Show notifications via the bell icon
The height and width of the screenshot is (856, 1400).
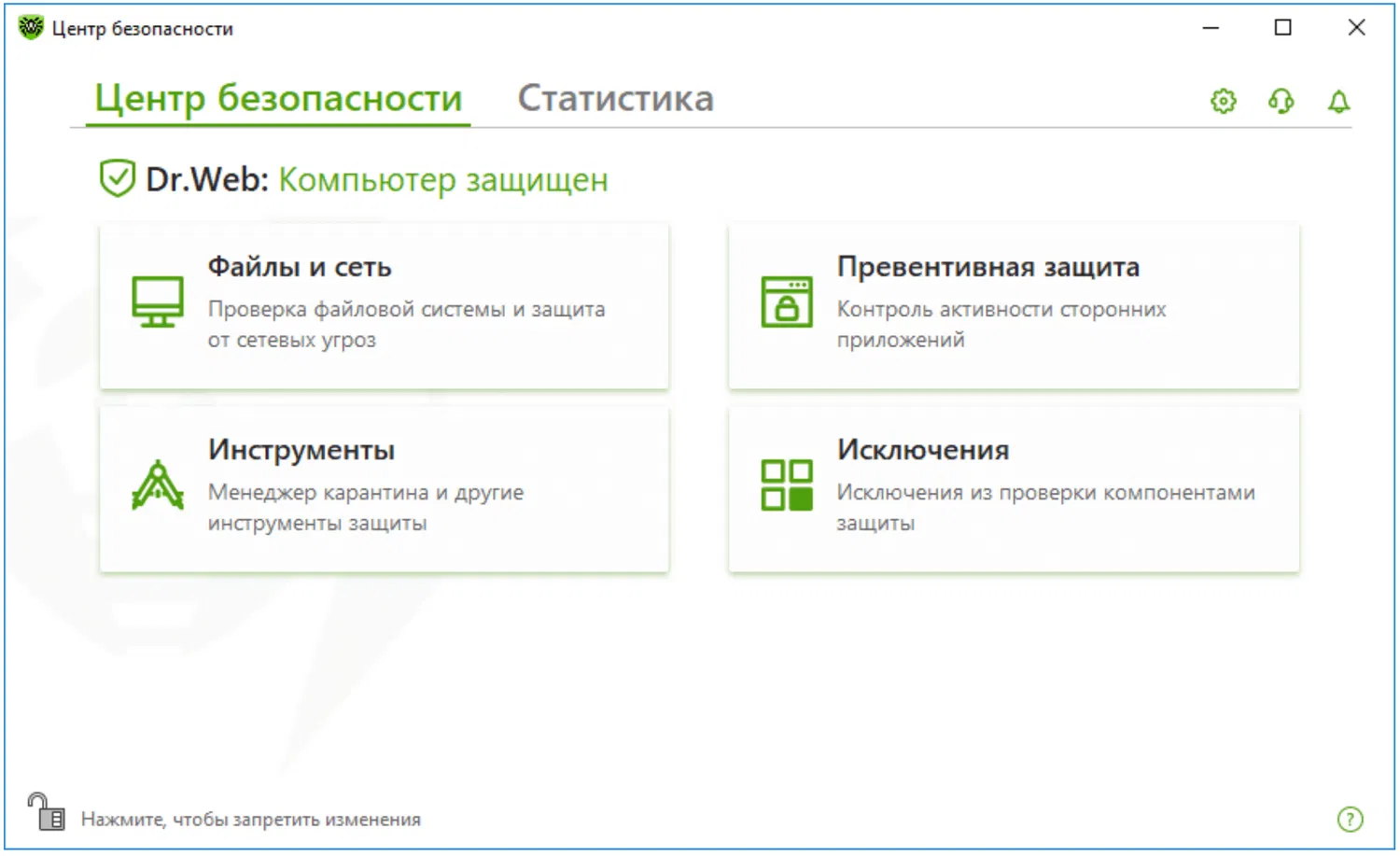pos(1338,101)
